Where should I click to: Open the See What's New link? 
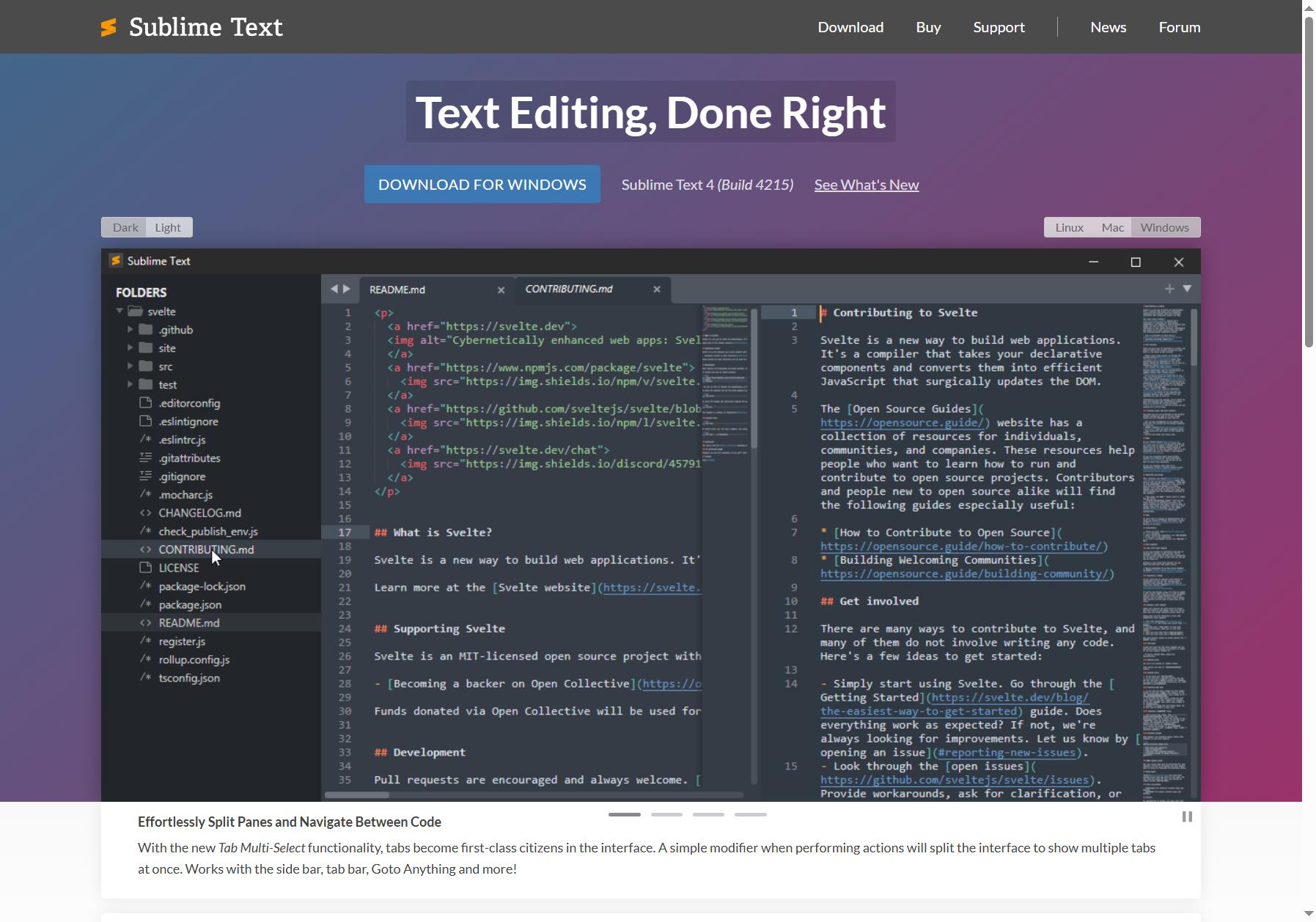click(x=866, y=185)
